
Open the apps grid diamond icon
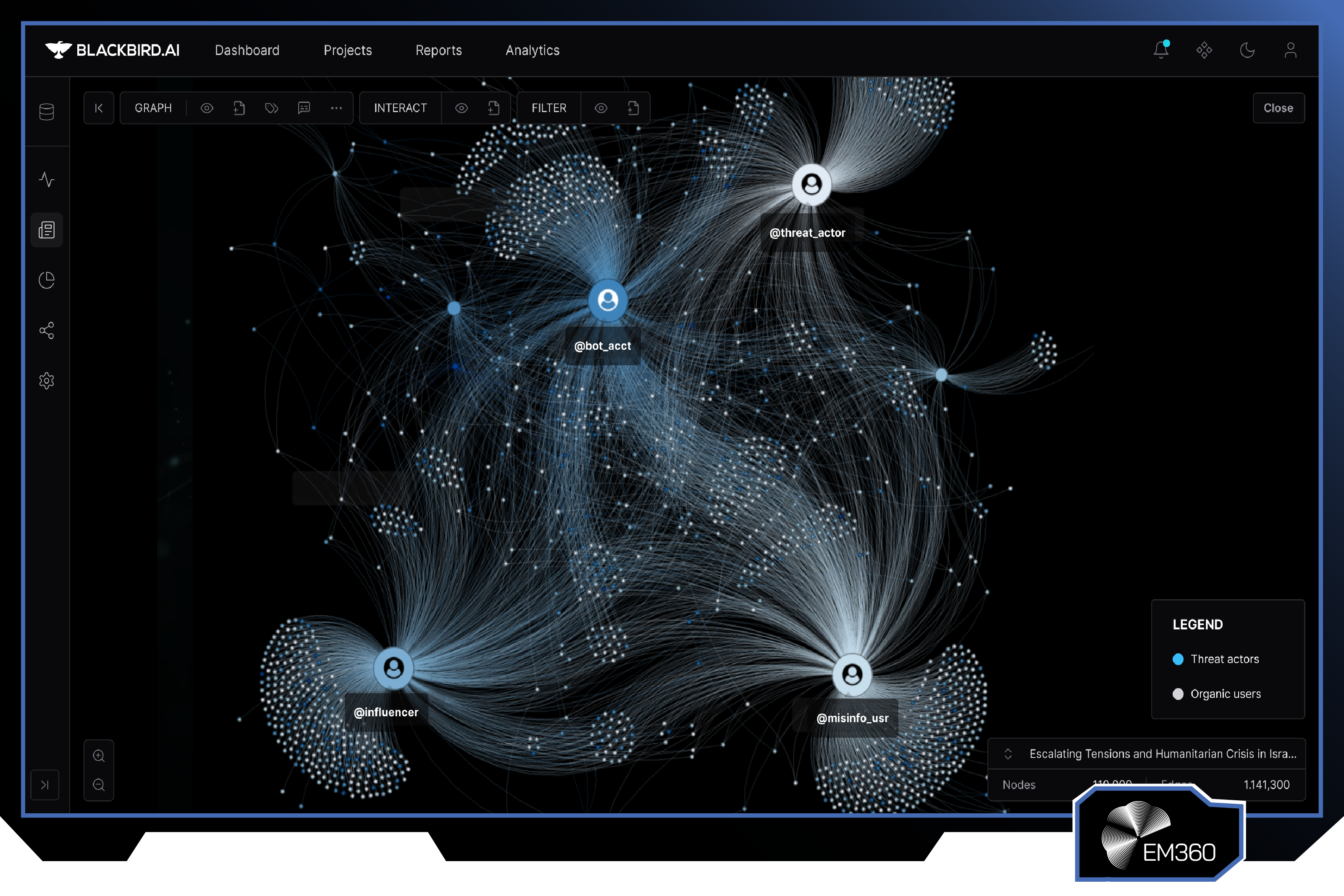(1204, 50)
